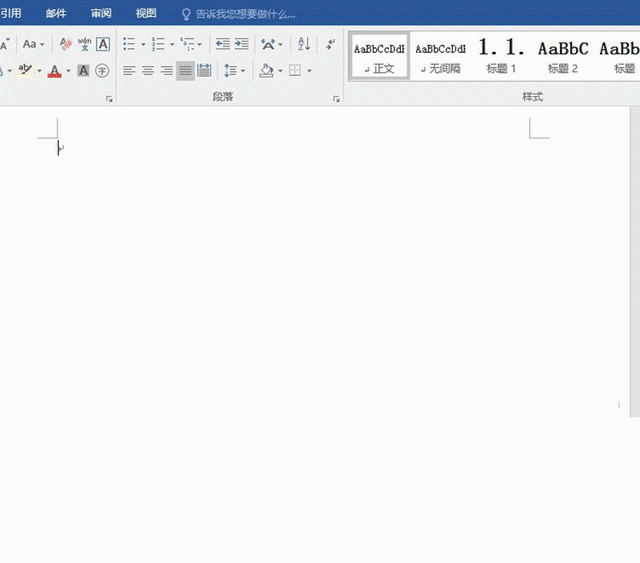Apply the borders button

point(295,71)
